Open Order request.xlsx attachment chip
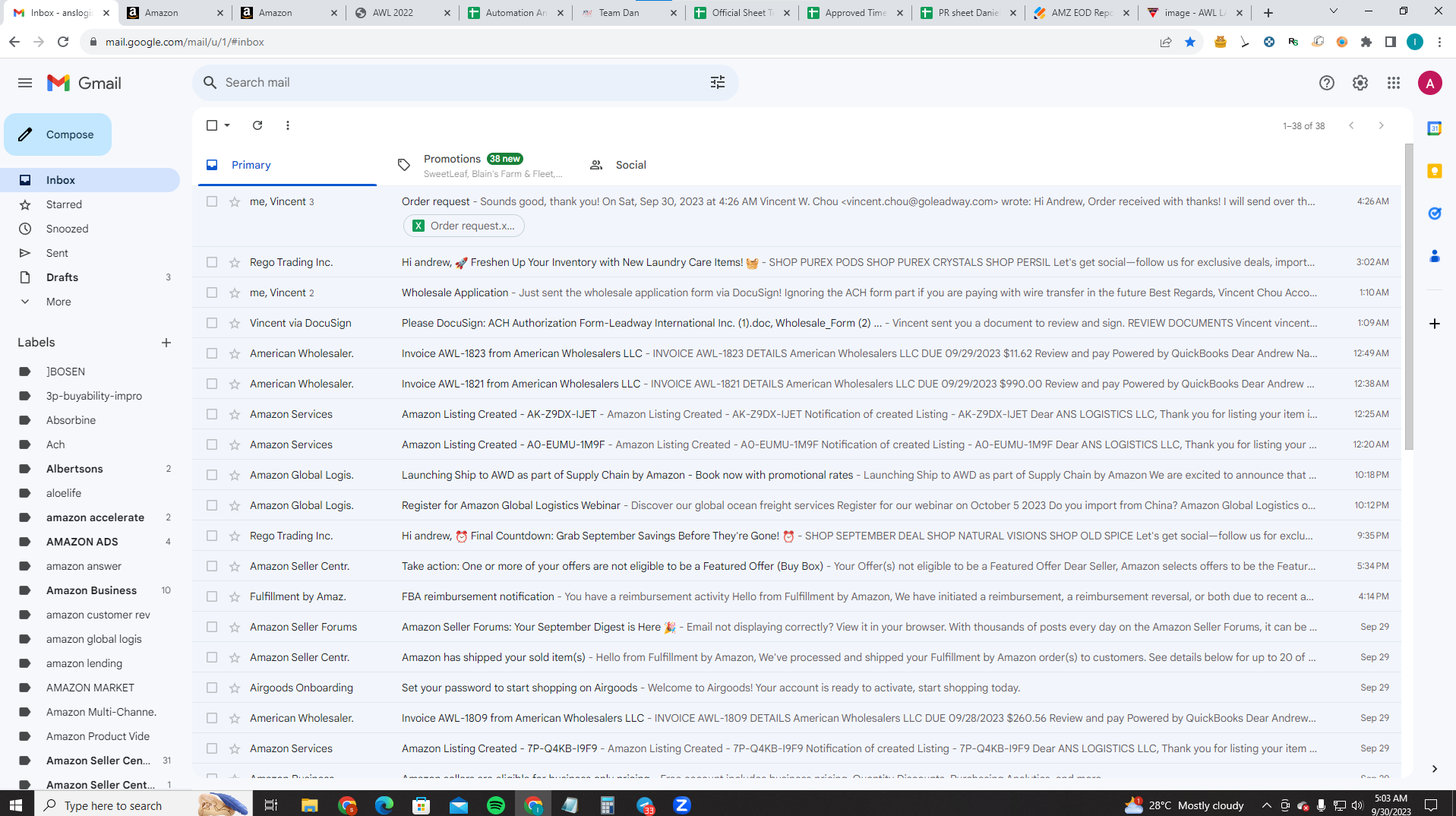The image size is (1456, 816). 464,226
